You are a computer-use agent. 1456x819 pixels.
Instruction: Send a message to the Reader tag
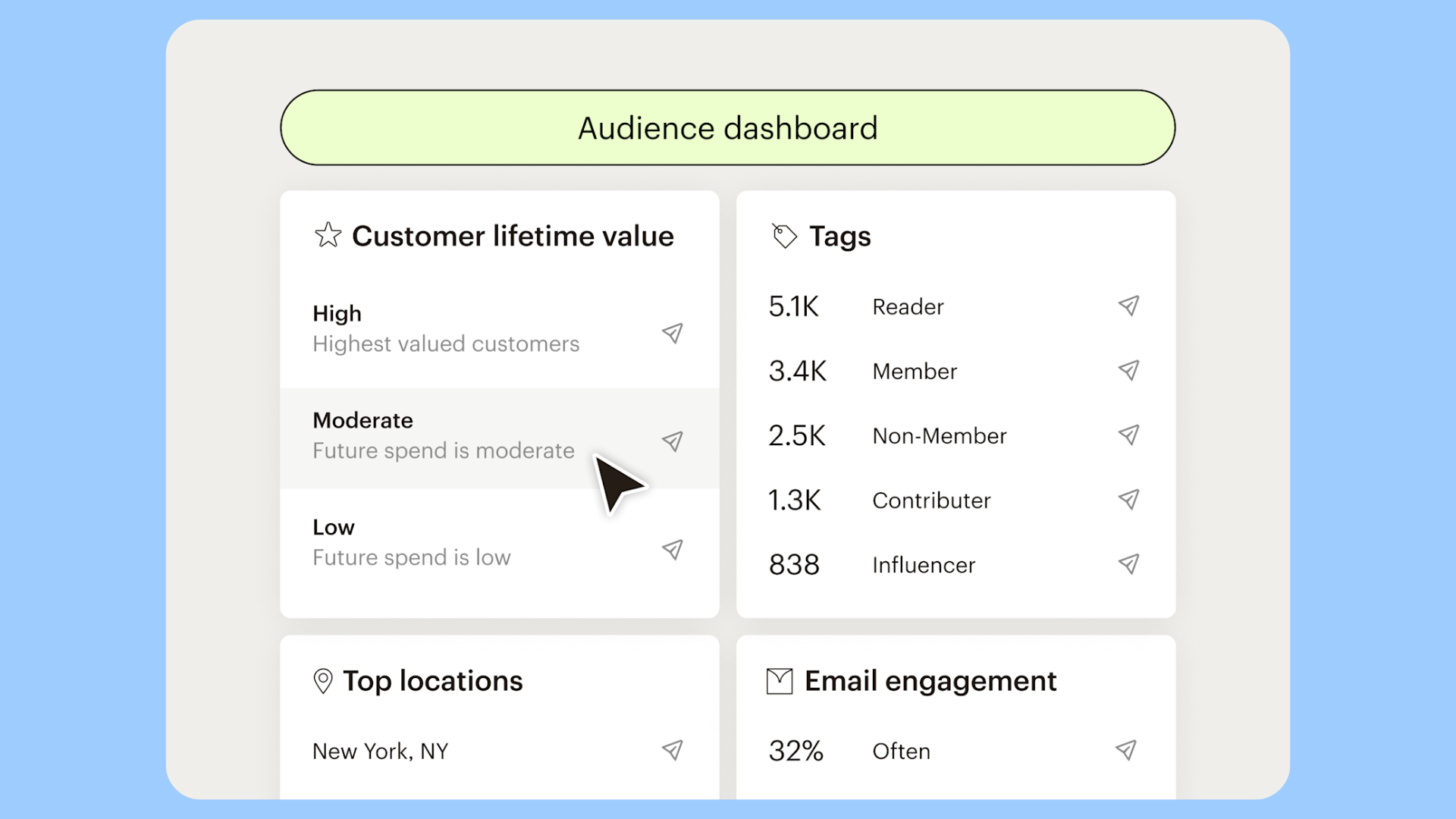click(1128, 305)
